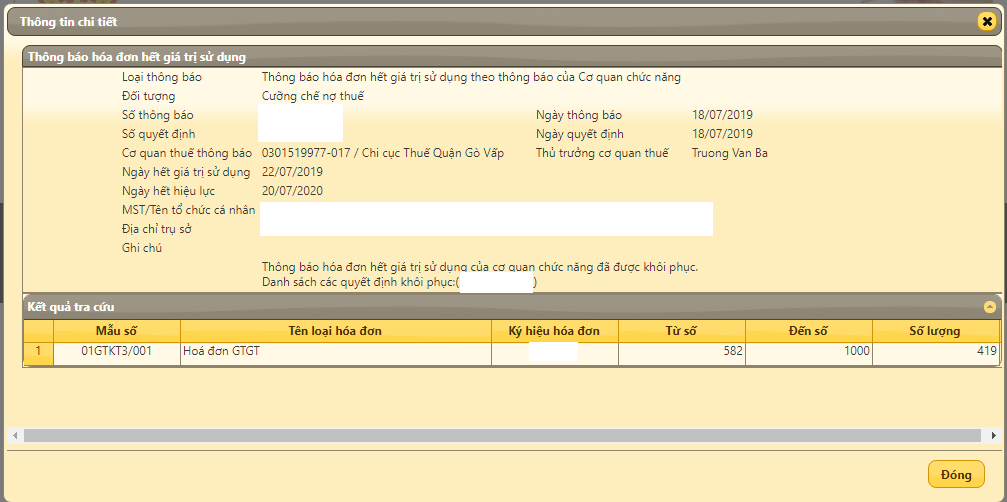Select the Hoá đơn GTGT cell
The width and height of the screenshot is (1007, 502).
click(336, 352)
